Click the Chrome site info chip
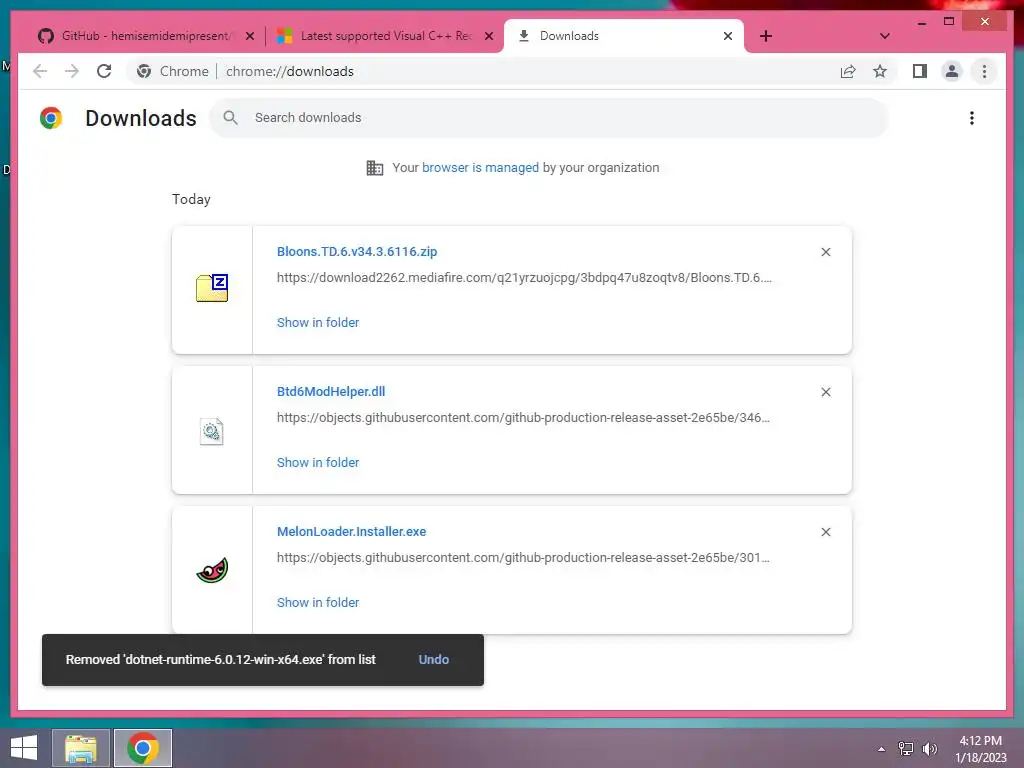The width and height of the screenshot is (1024, 768). (x=173, y=71)
